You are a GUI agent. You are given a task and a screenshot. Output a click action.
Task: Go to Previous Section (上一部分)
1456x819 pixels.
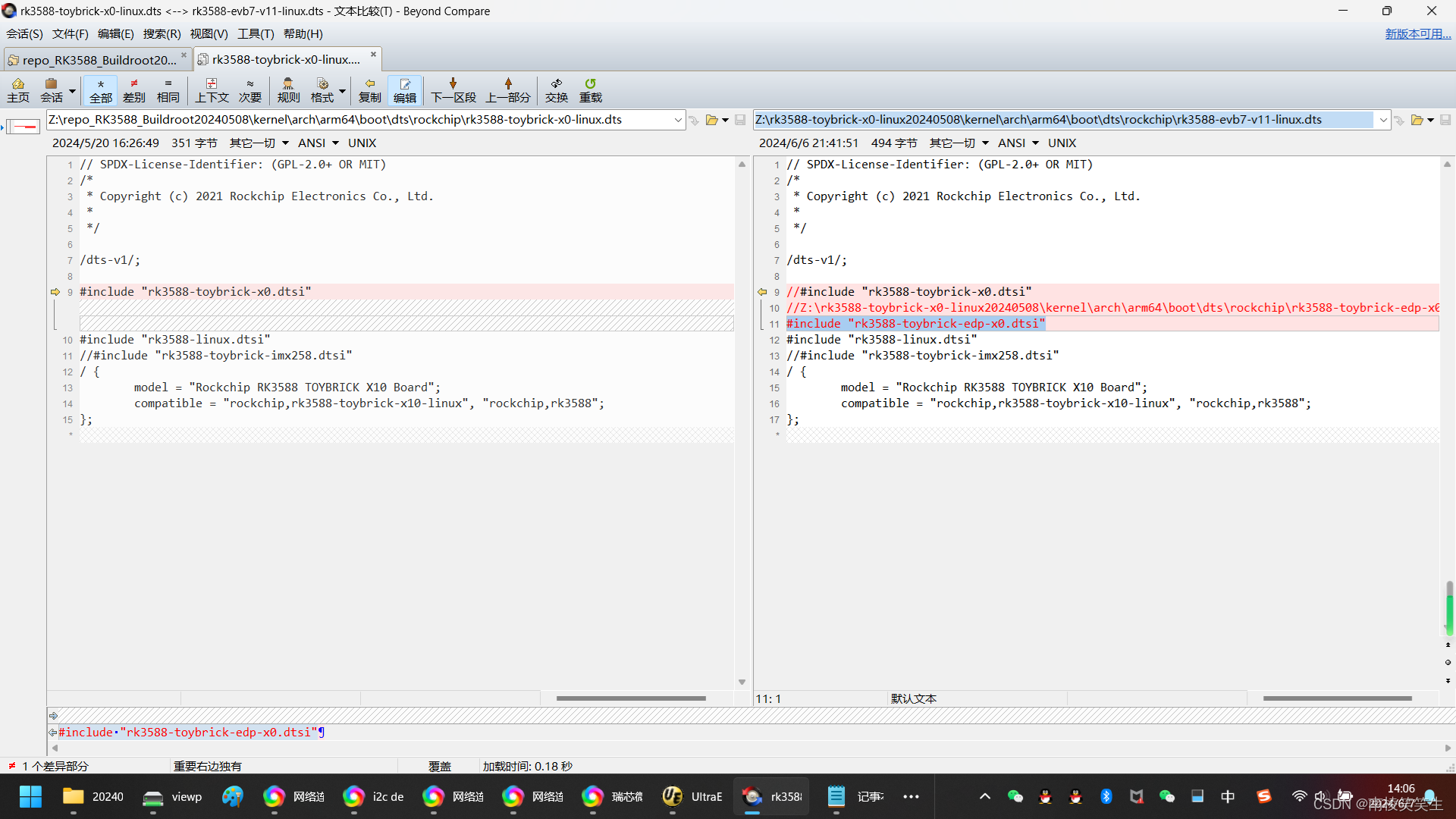pos(507,89)
